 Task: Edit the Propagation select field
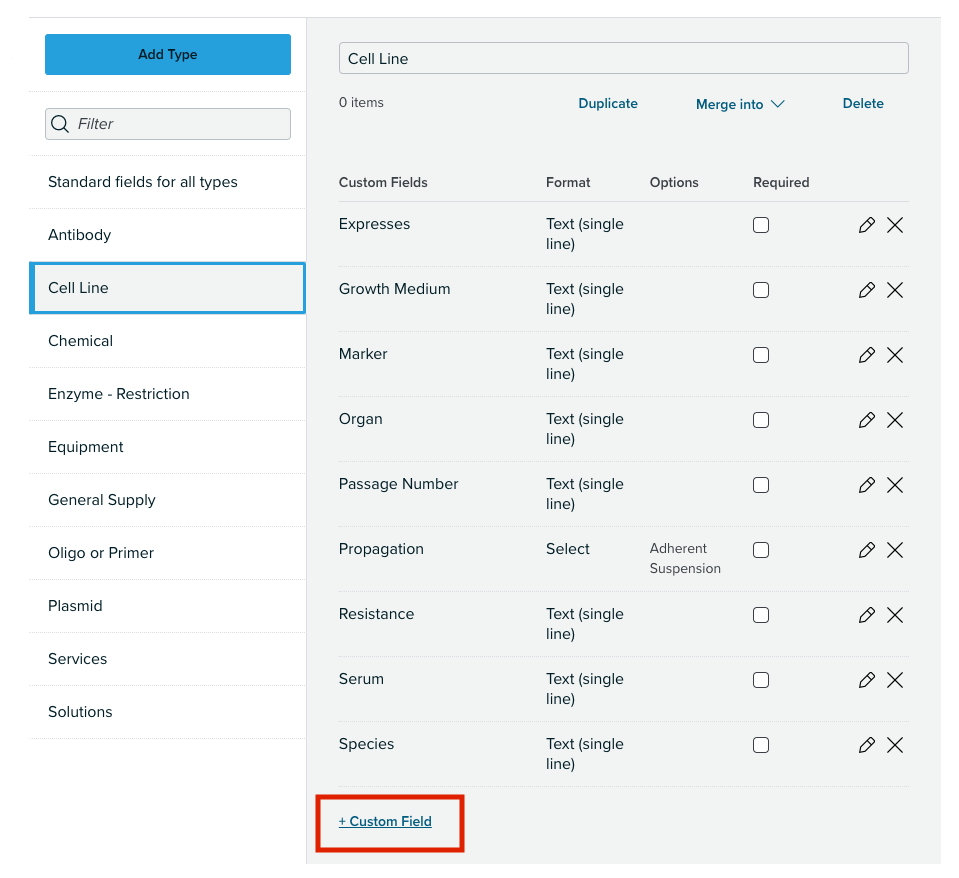point(866,550)
